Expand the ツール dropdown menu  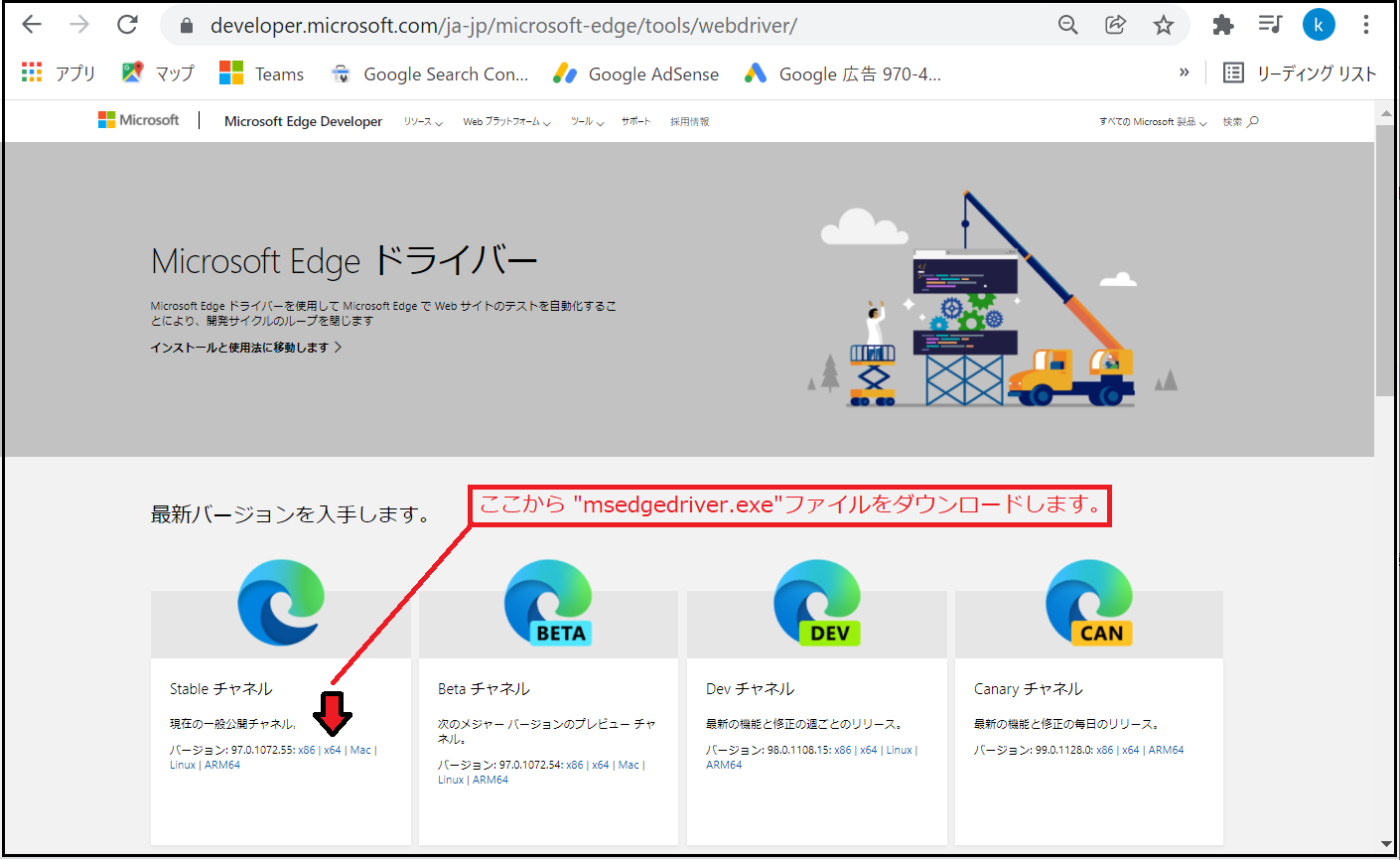(x=587, y=121)
